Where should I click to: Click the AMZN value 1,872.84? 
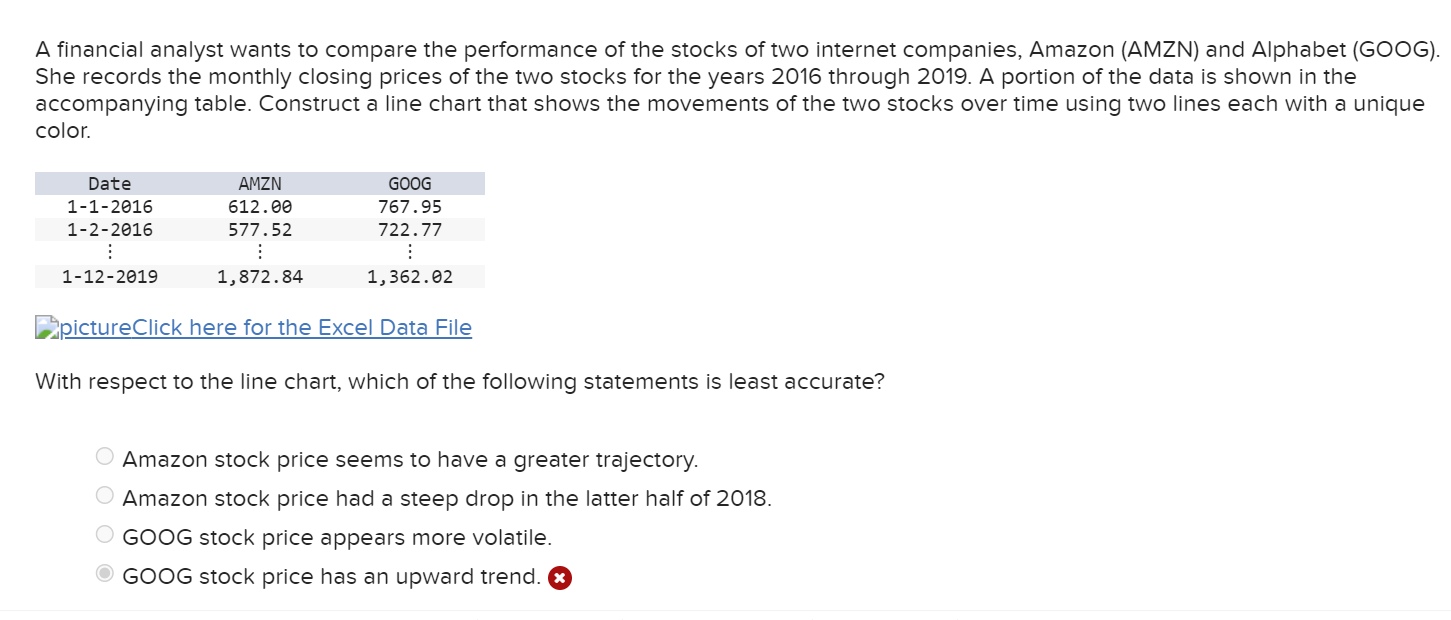tap(259, 276)
